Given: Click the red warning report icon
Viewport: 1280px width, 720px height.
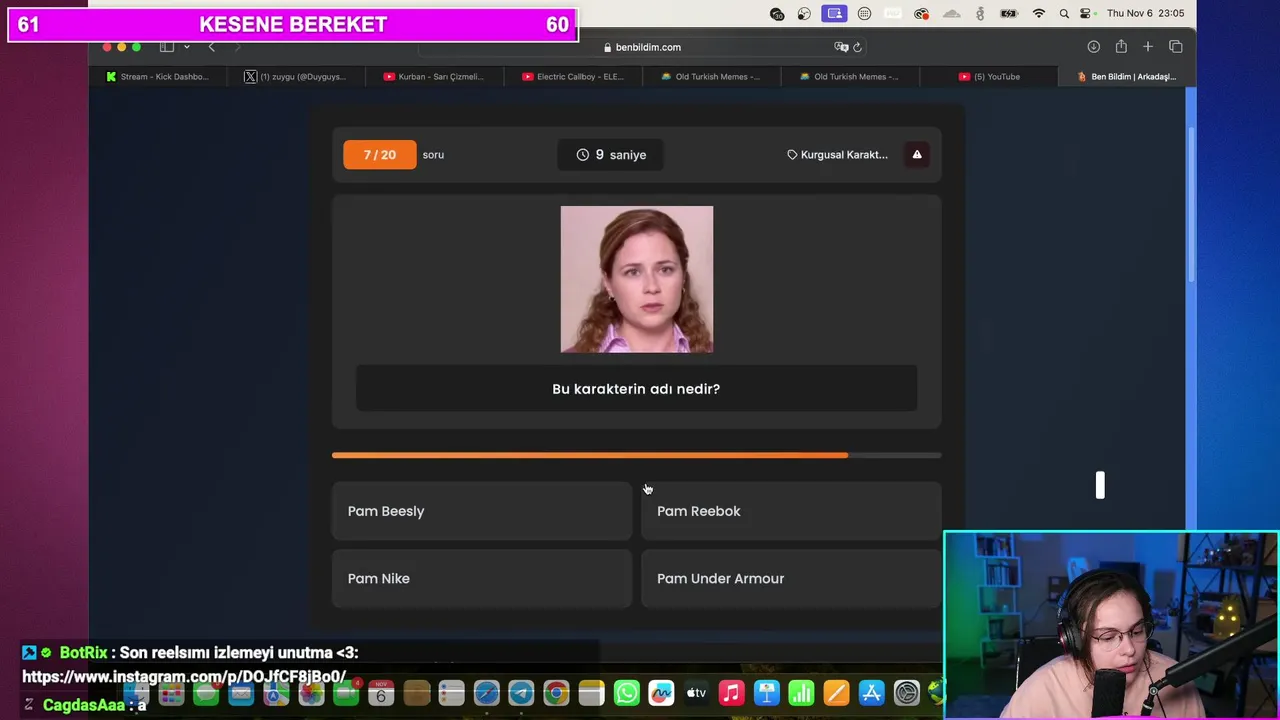Looking at the screenshot, I should pyautogui.click(x=917, y=155).
